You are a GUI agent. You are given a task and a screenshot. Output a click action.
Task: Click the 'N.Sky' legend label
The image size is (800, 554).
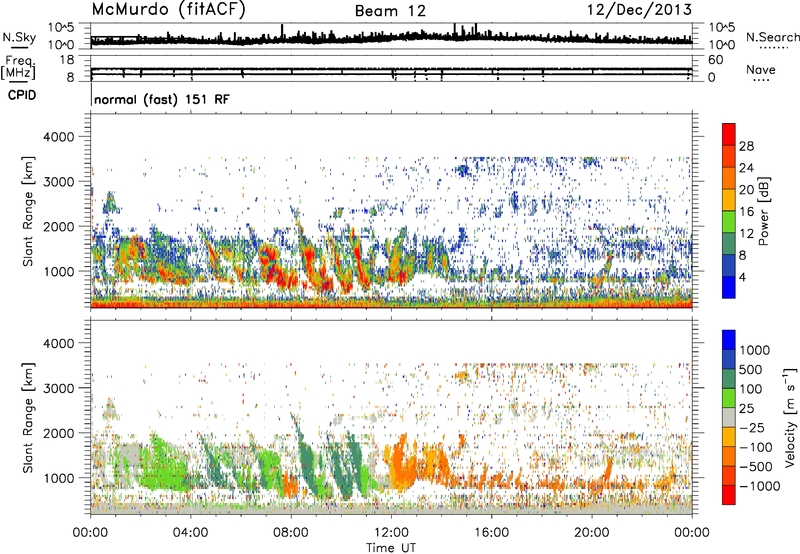point(19,37)
